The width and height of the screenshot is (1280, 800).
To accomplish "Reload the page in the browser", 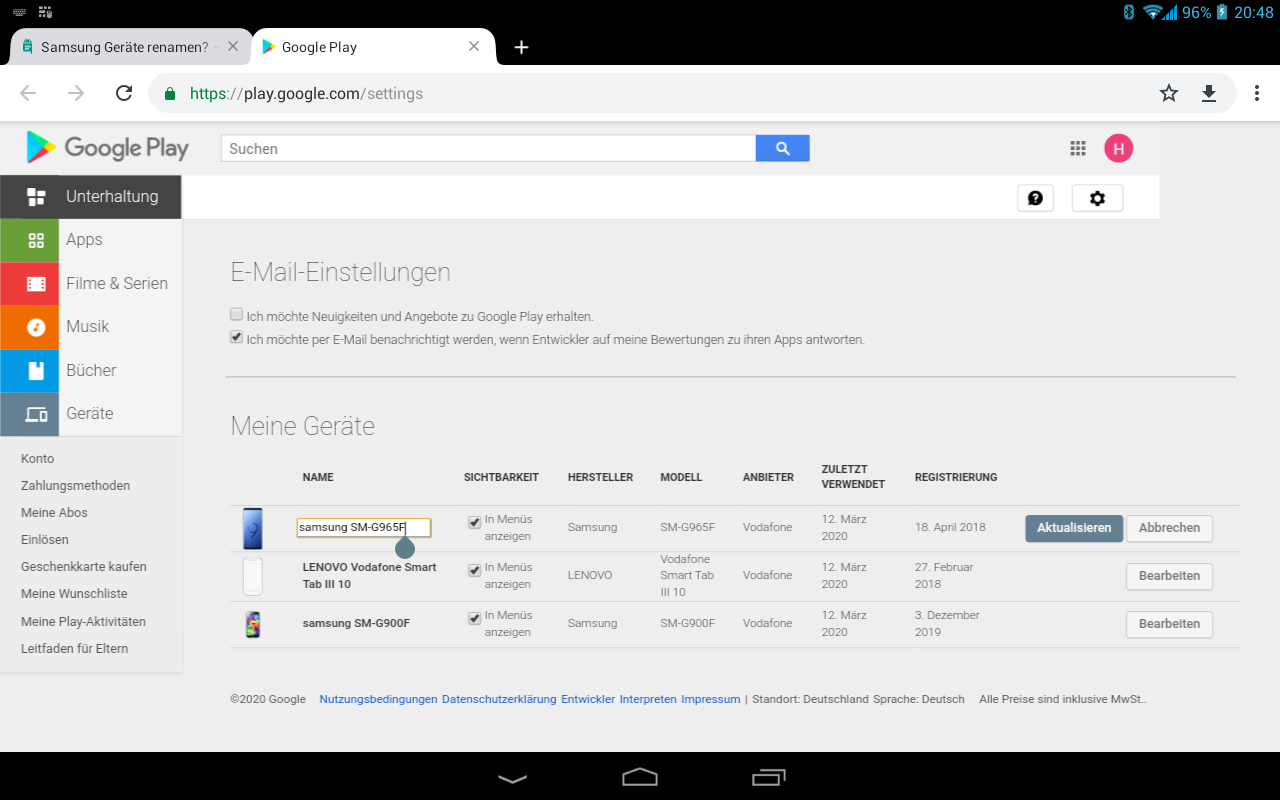I will coord(124,93).
